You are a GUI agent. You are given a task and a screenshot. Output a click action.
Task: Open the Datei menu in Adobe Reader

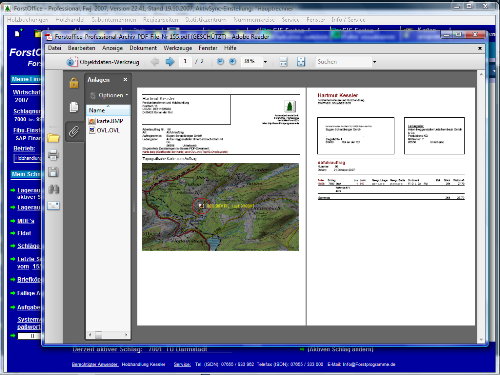pos(54,48)
